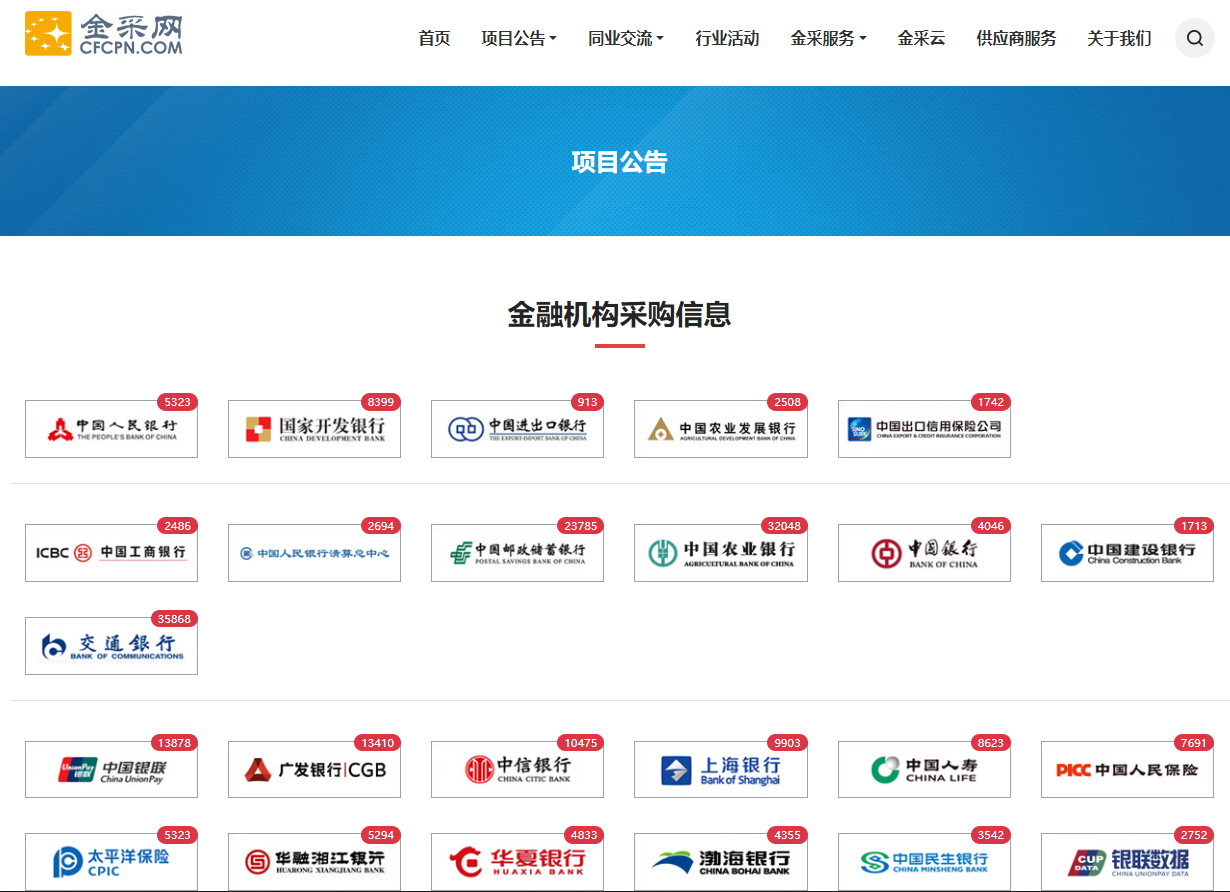Select the 华夏银行 Huaxia Bank logo
This screenshot has width=1230, height=892.
click(517, 862)
